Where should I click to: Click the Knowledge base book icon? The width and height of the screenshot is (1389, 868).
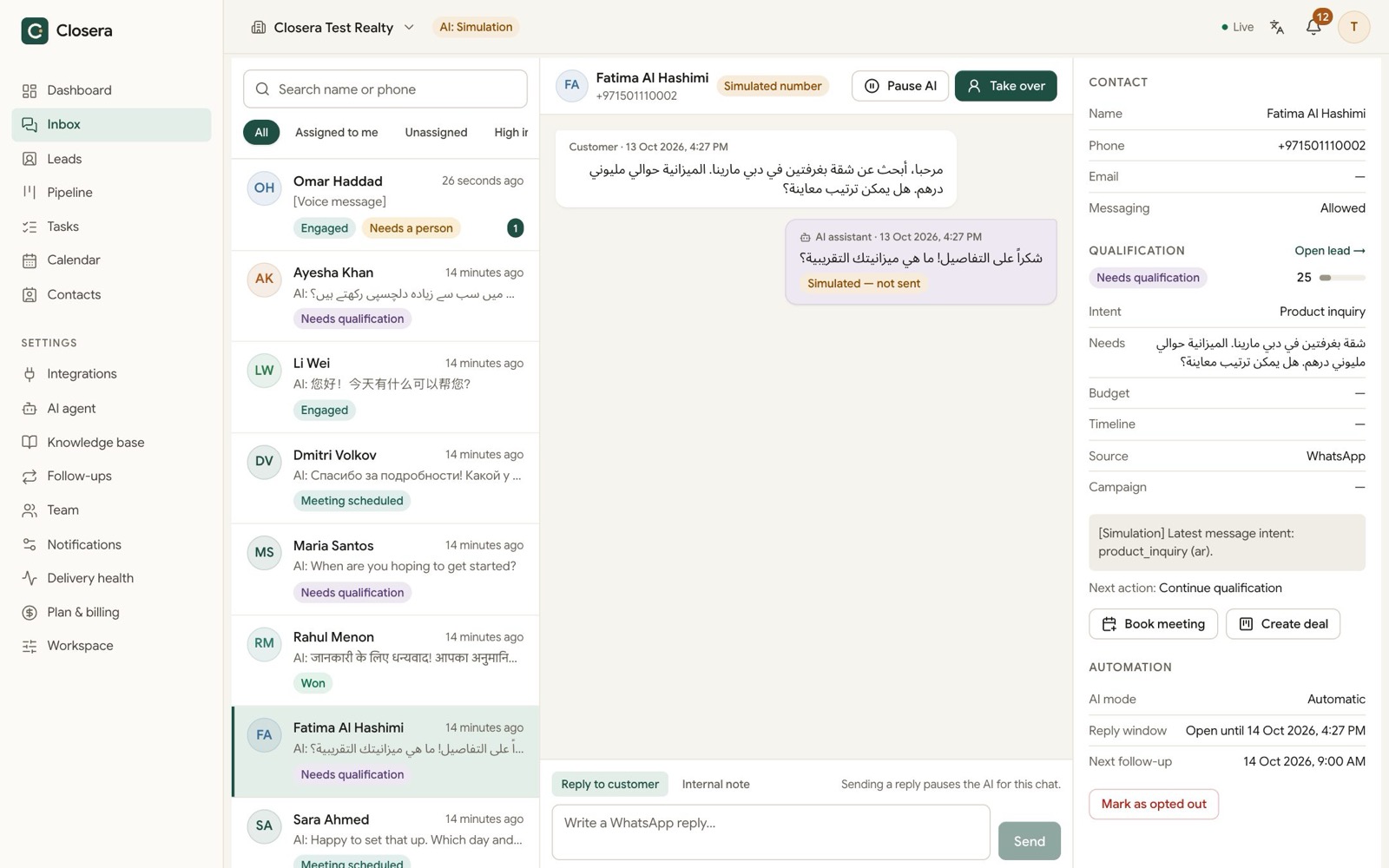[x=30, y=442]
